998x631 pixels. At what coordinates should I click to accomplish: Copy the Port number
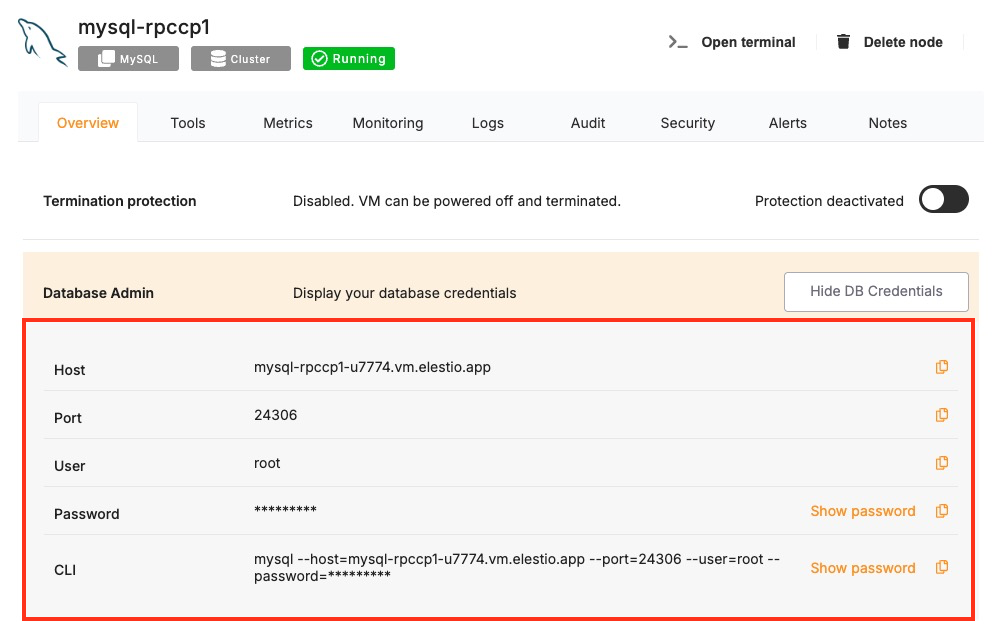tap(941, 415)
